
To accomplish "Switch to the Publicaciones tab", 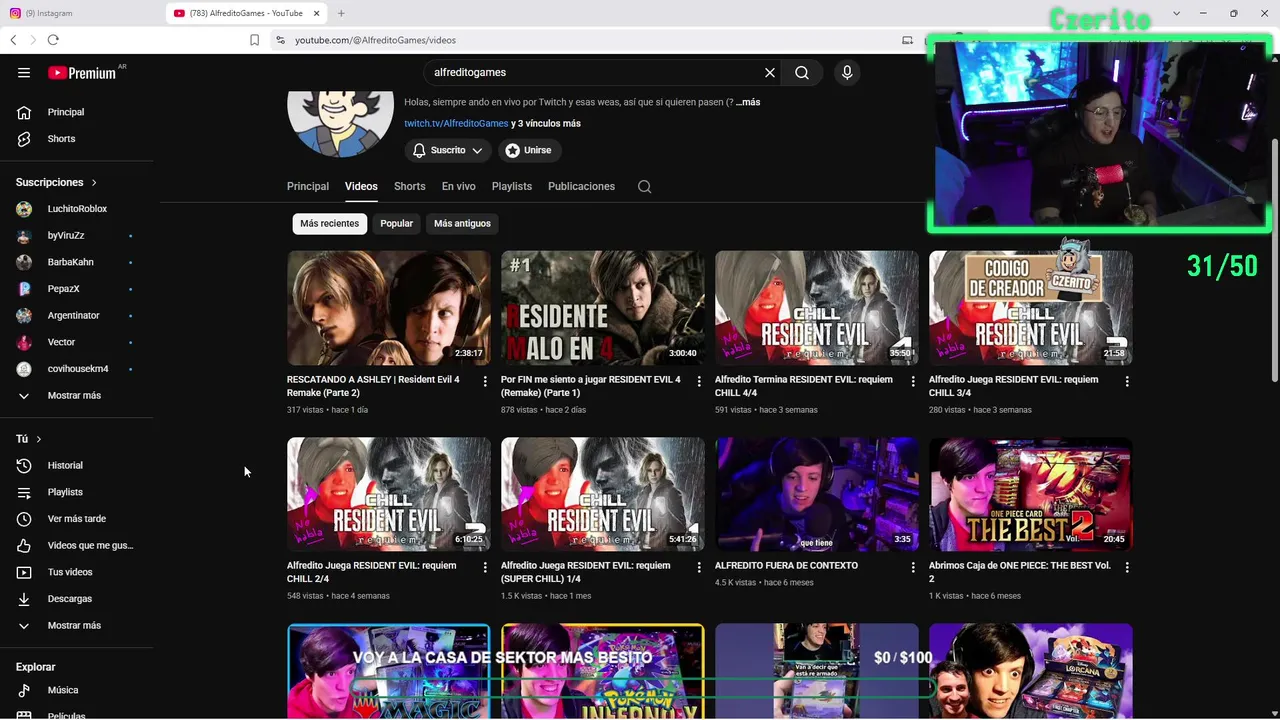I will pyautogui.click(x=581, y=187).
